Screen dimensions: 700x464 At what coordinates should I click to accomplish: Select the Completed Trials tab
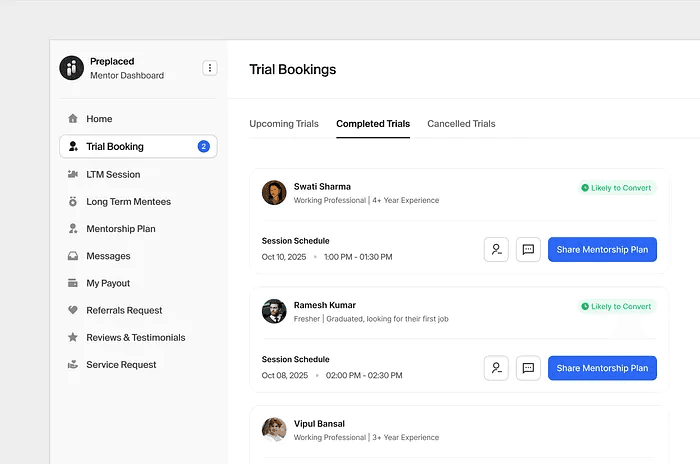point(373,124)
